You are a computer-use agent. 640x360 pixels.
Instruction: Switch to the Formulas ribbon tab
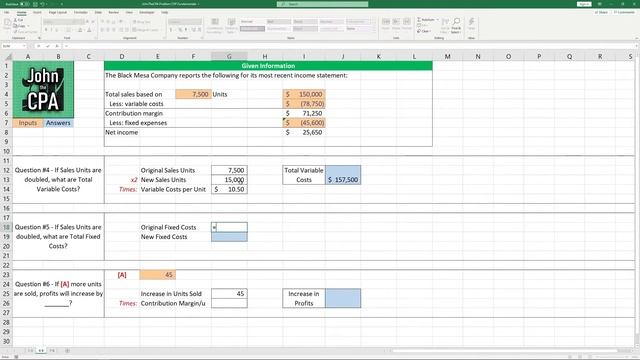[80, 13]
